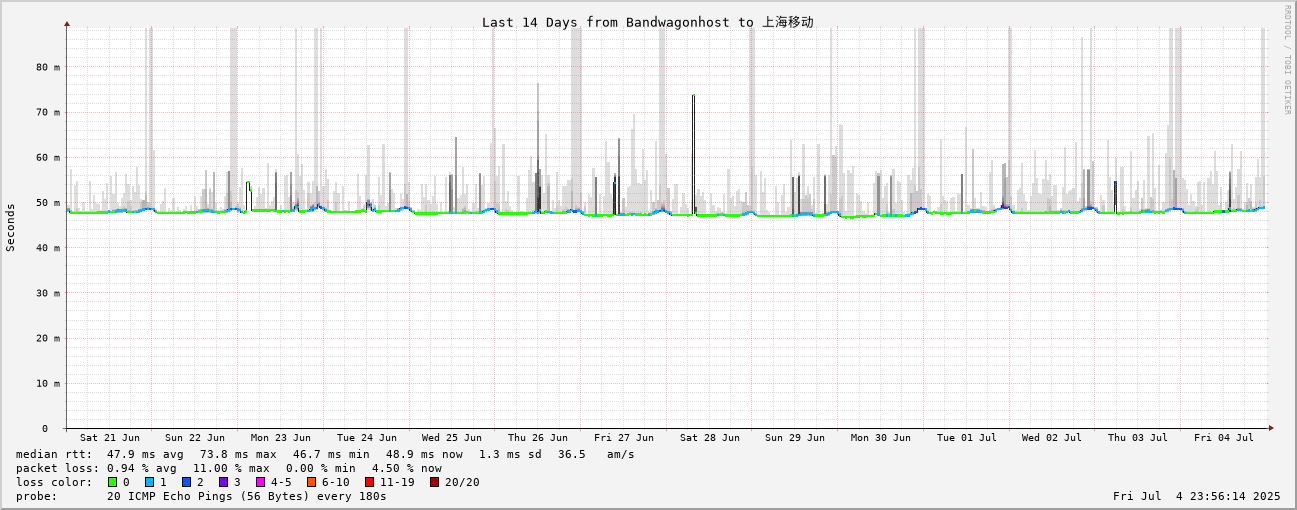Image resolution: width=1297 pixels, height=510 pixels.
Task: Click the '70 m' y-axis value
Action: [x=48, y=112]
